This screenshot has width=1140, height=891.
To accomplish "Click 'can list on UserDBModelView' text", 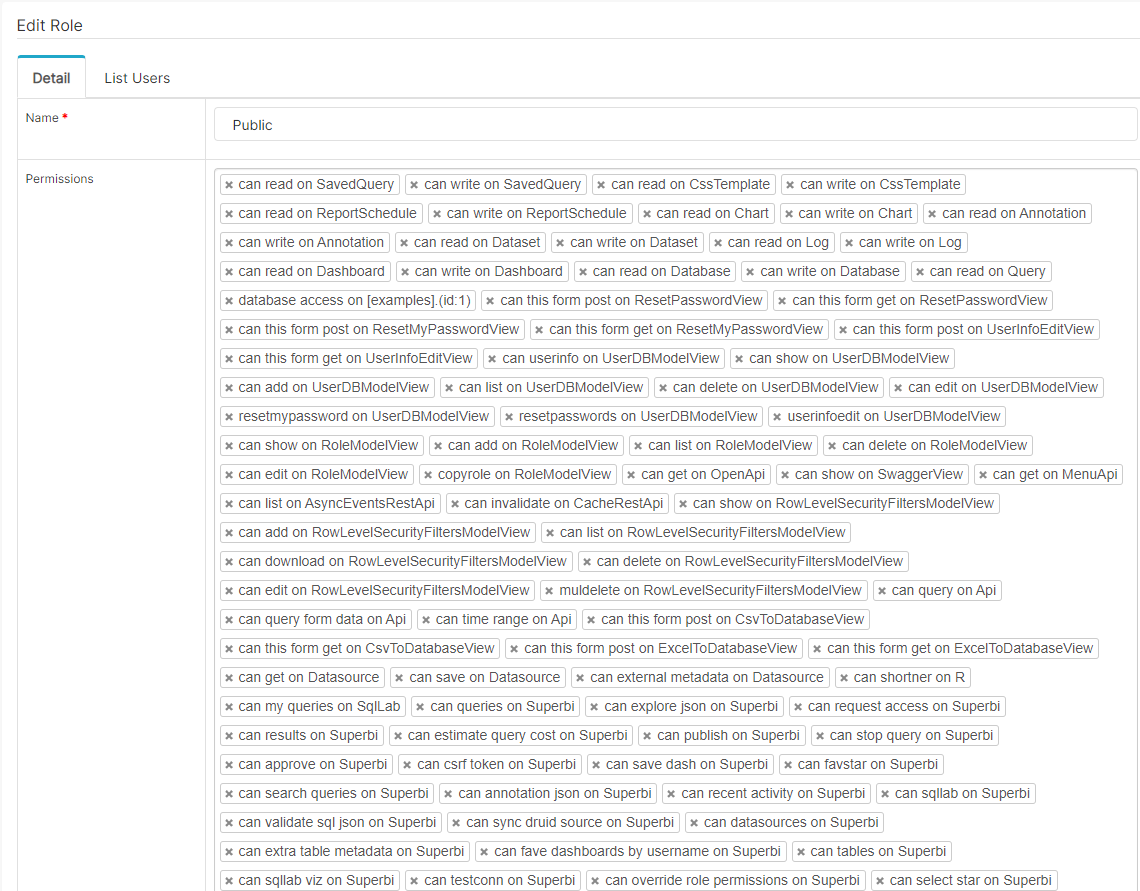I will click(x=551, y=387).
